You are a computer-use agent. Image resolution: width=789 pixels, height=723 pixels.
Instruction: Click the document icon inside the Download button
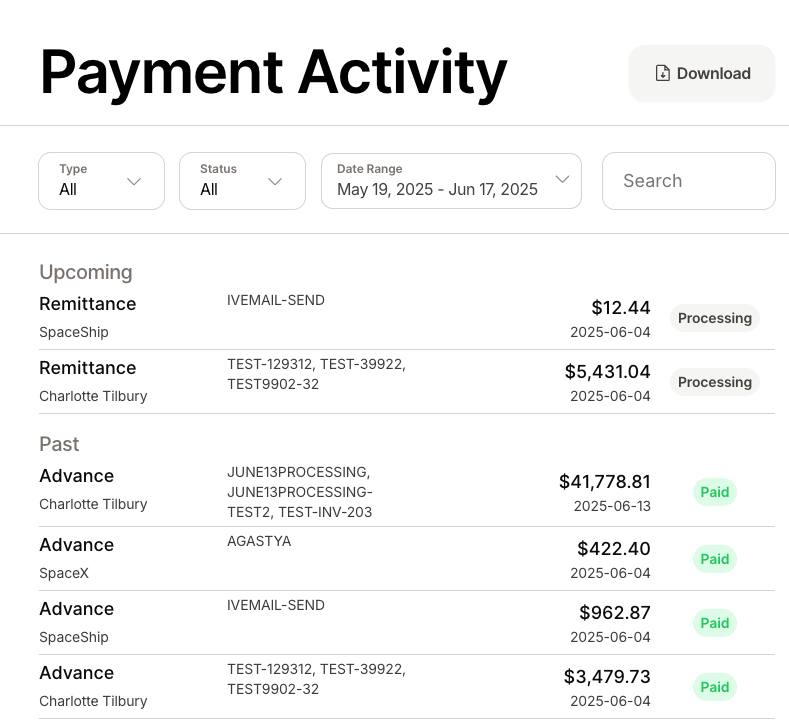(x=663, y=73)
